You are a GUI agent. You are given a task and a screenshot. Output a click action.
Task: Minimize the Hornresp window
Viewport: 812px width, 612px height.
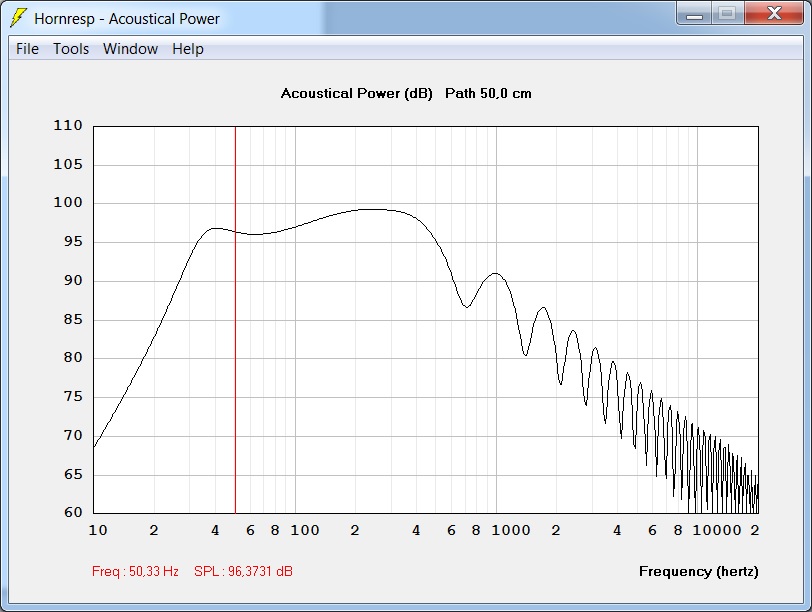click(x=694, y=13)
